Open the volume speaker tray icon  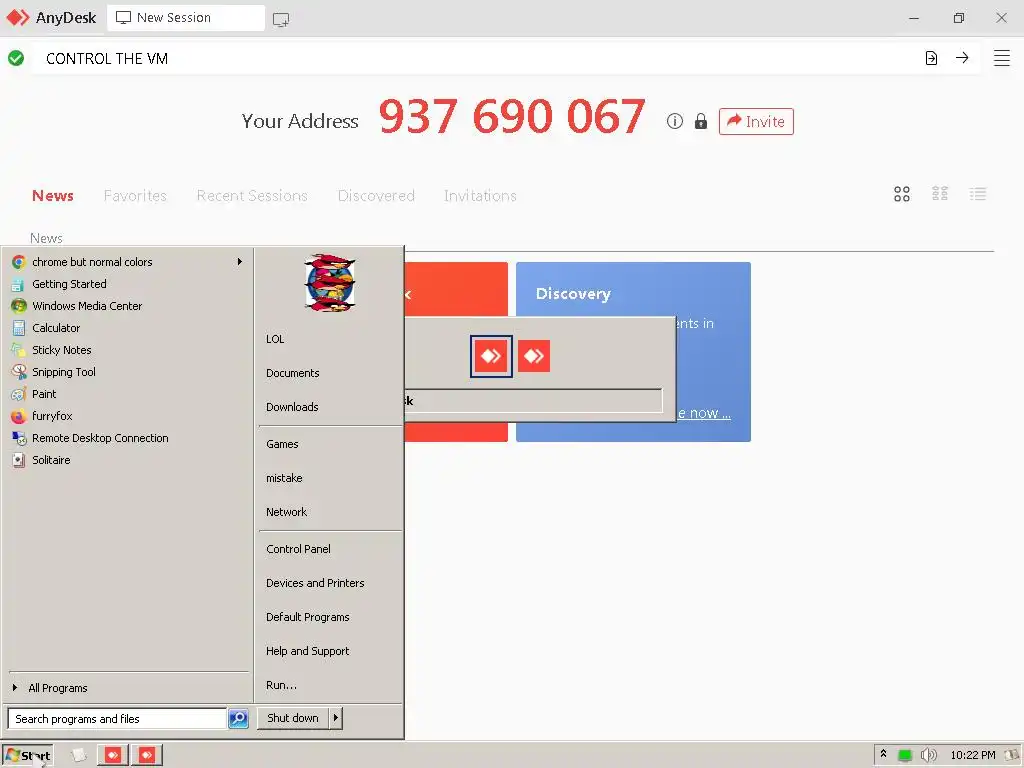tap(928, 756)
